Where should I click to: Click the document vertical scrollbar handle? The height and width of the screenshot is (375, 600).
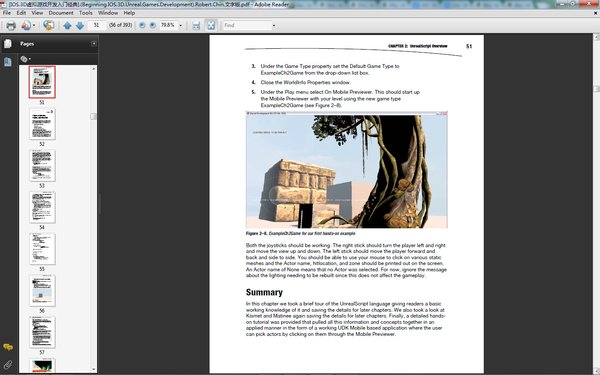click(597, 89)
